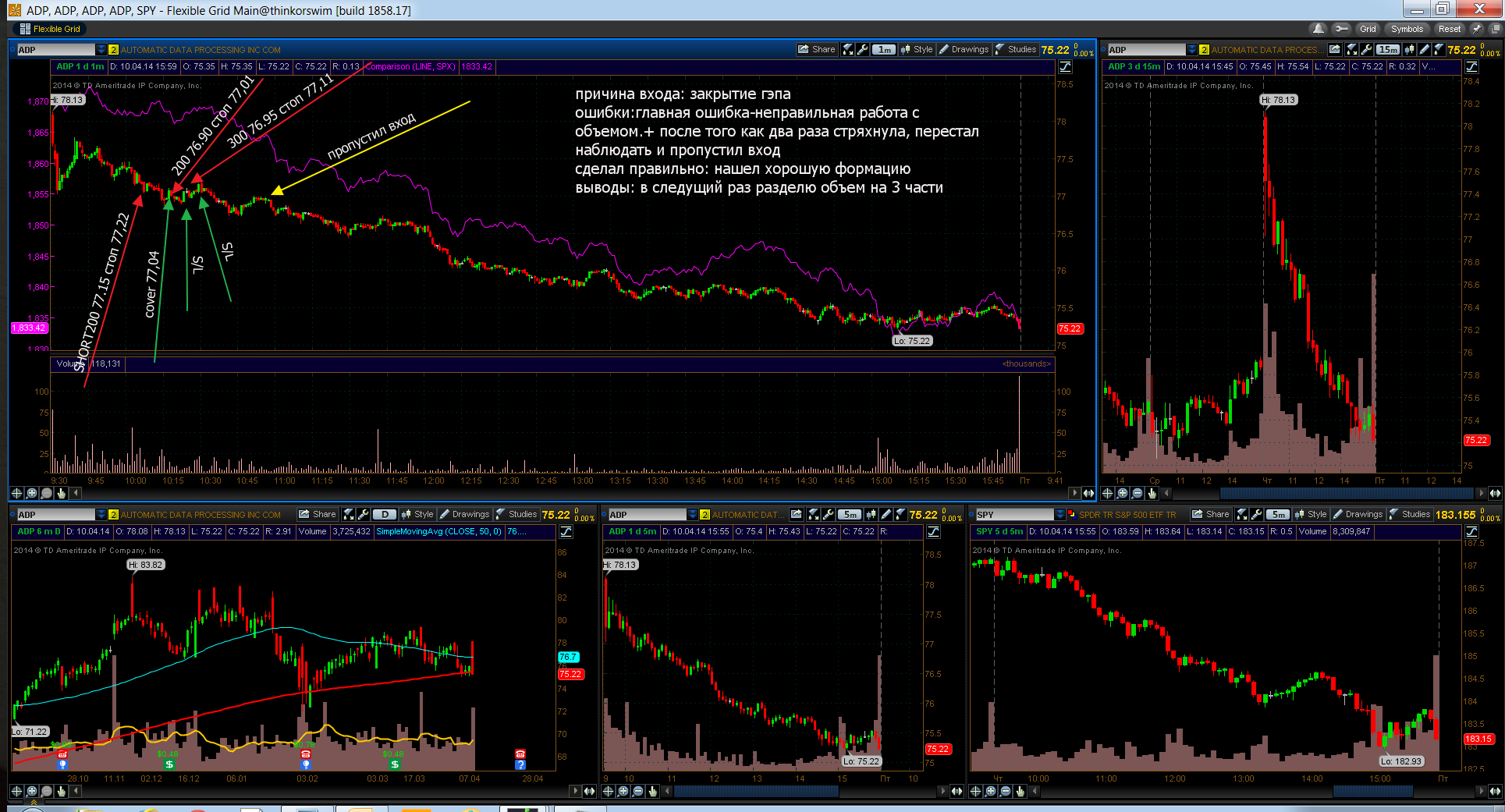The image size is (1505, 812).
Task: Toggle status line icon on daily chart
Action: click(566, 532)
